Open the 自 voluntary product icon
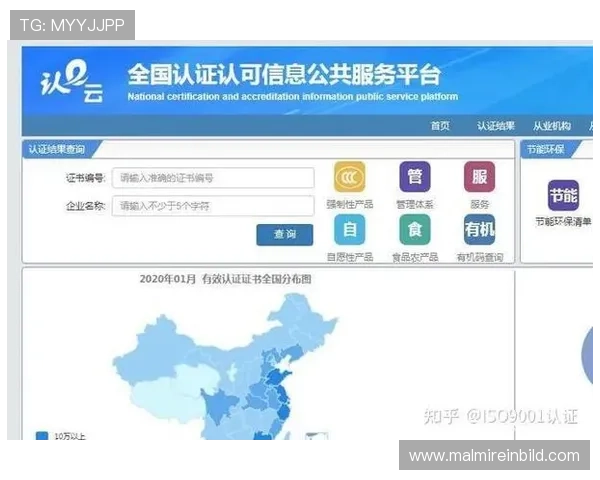The width and height of the screenshot is (600, 480). point(349,230)
